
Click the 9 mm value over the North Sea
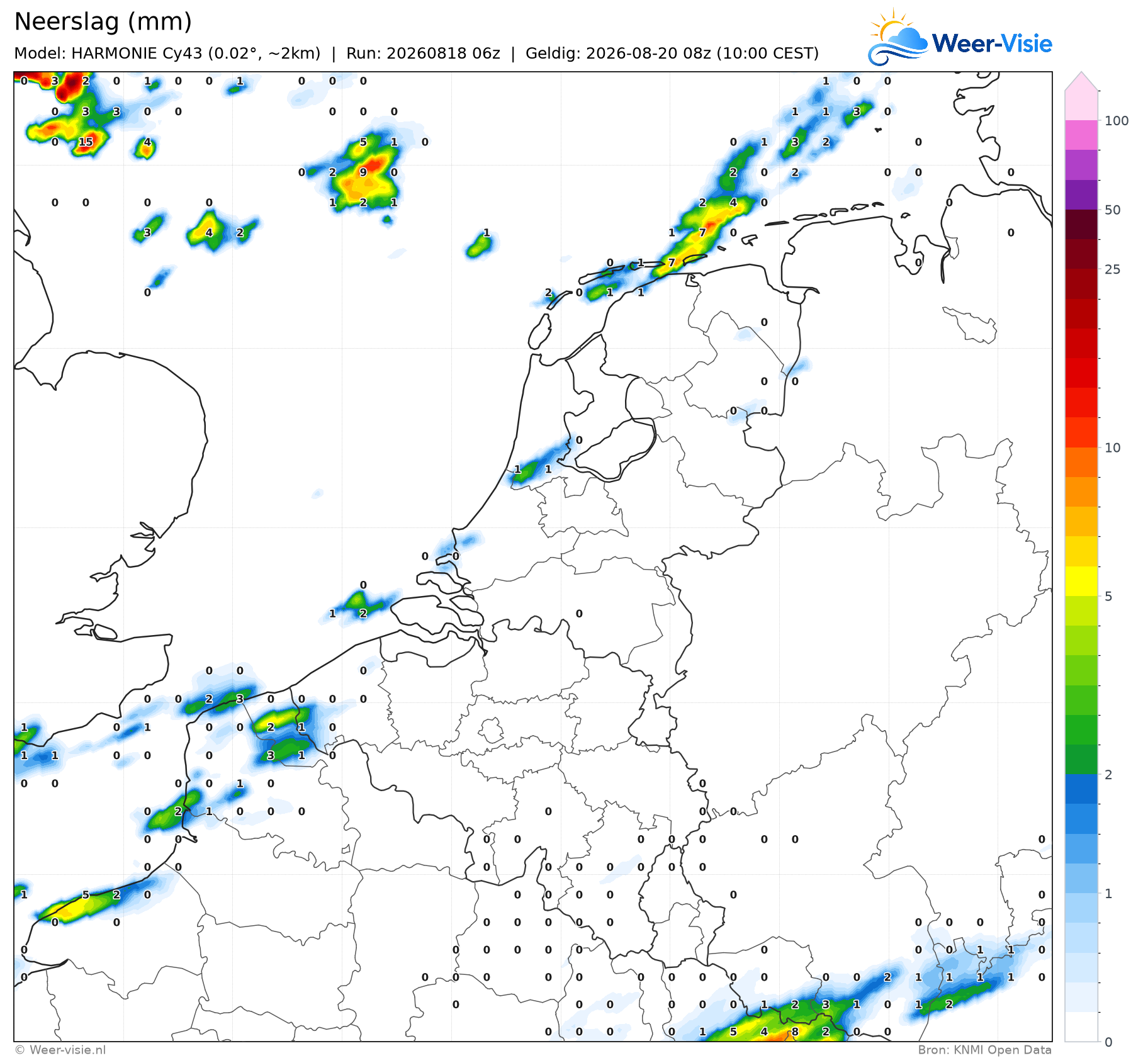coord(363,172)
